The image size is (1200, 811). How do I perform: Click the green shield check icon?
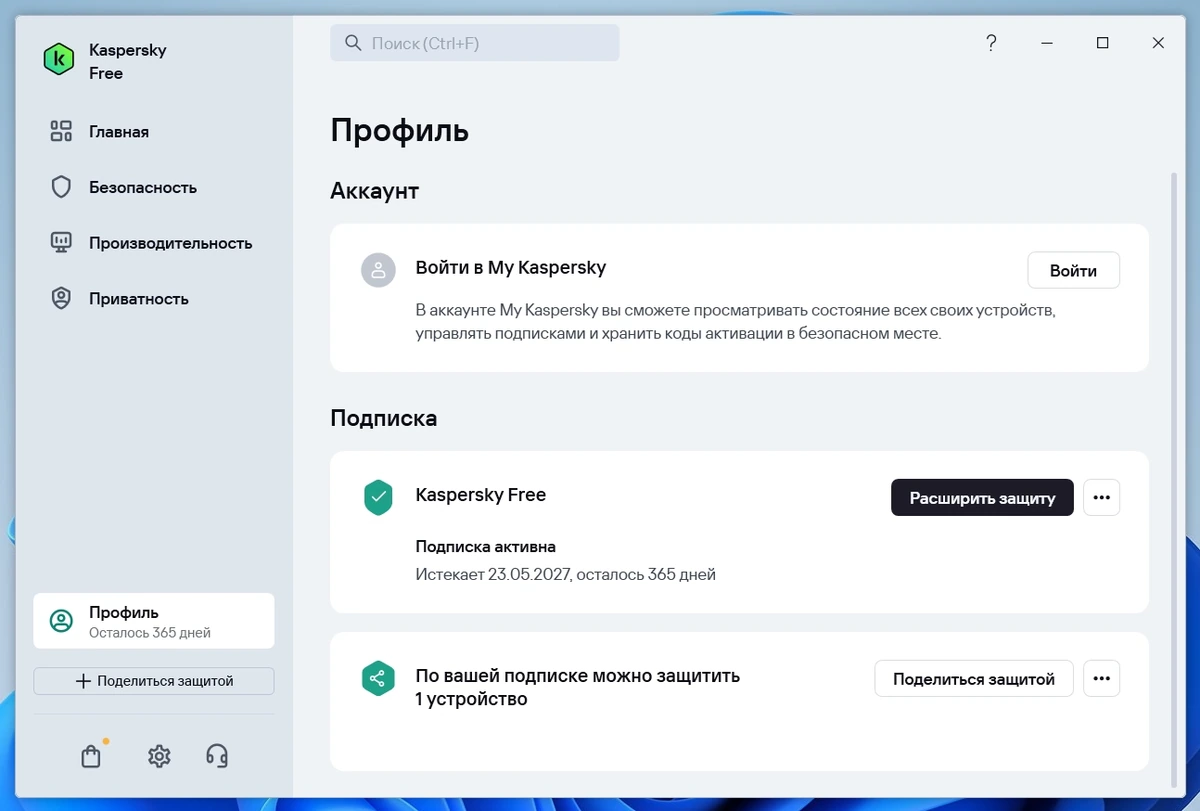point(378,497)
